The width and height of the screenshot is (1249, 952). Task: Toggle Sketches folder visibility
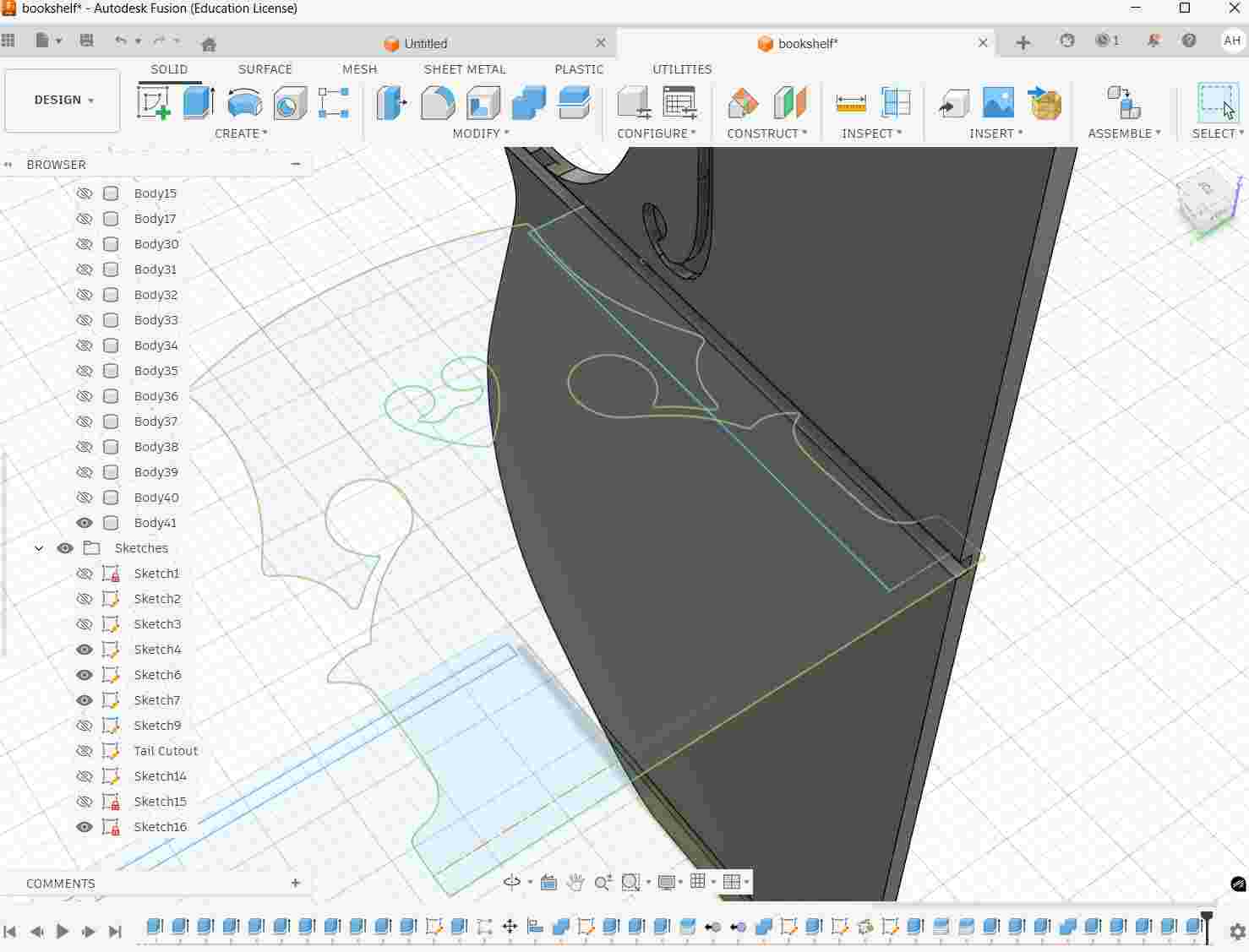[65, 548]
